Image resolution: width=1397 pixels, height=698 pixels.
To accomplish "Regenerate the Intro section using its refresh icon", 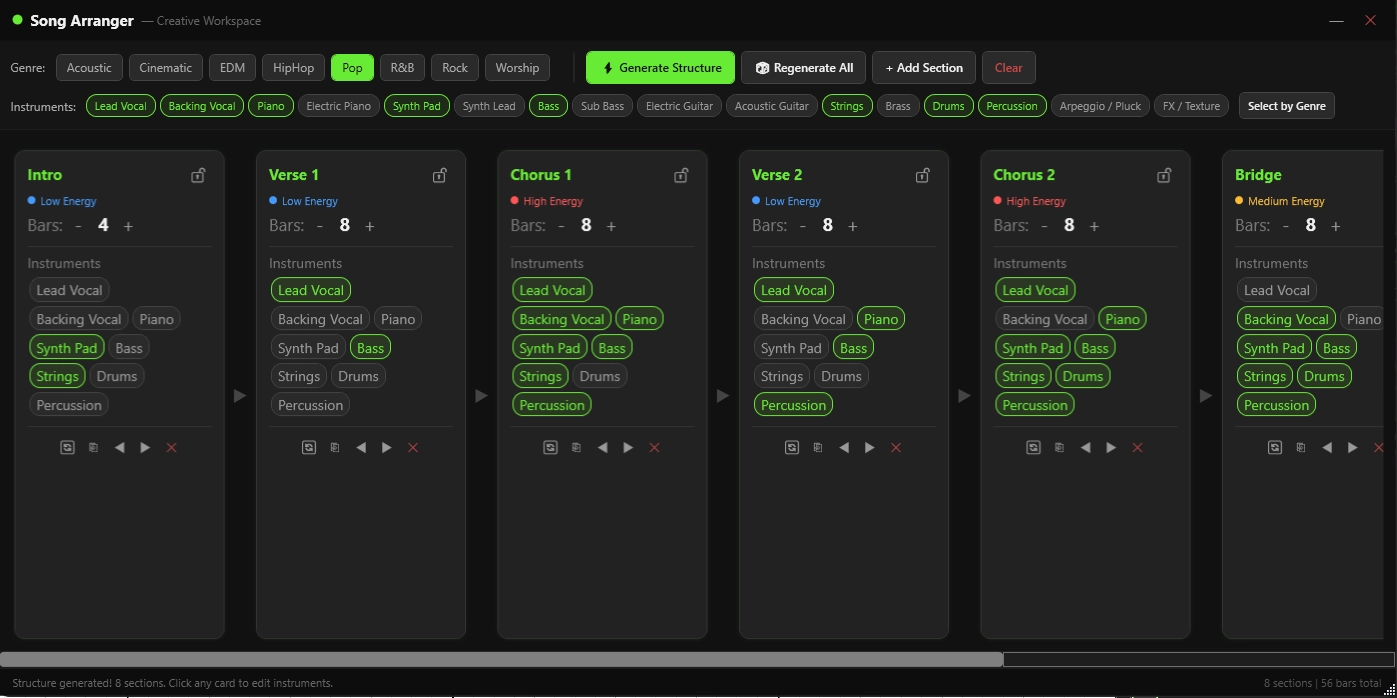I will pyautogui.click(x=67, y=447).
